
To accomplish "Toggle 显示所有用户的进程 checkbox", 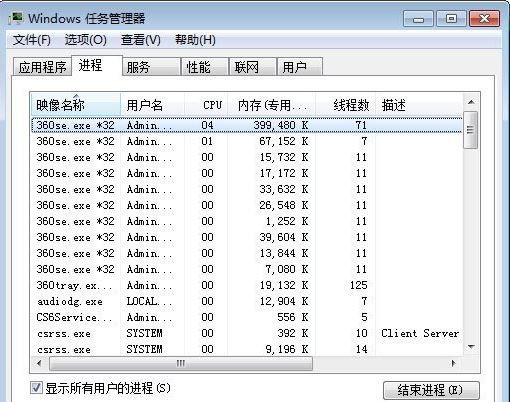I will coord(36,388).
